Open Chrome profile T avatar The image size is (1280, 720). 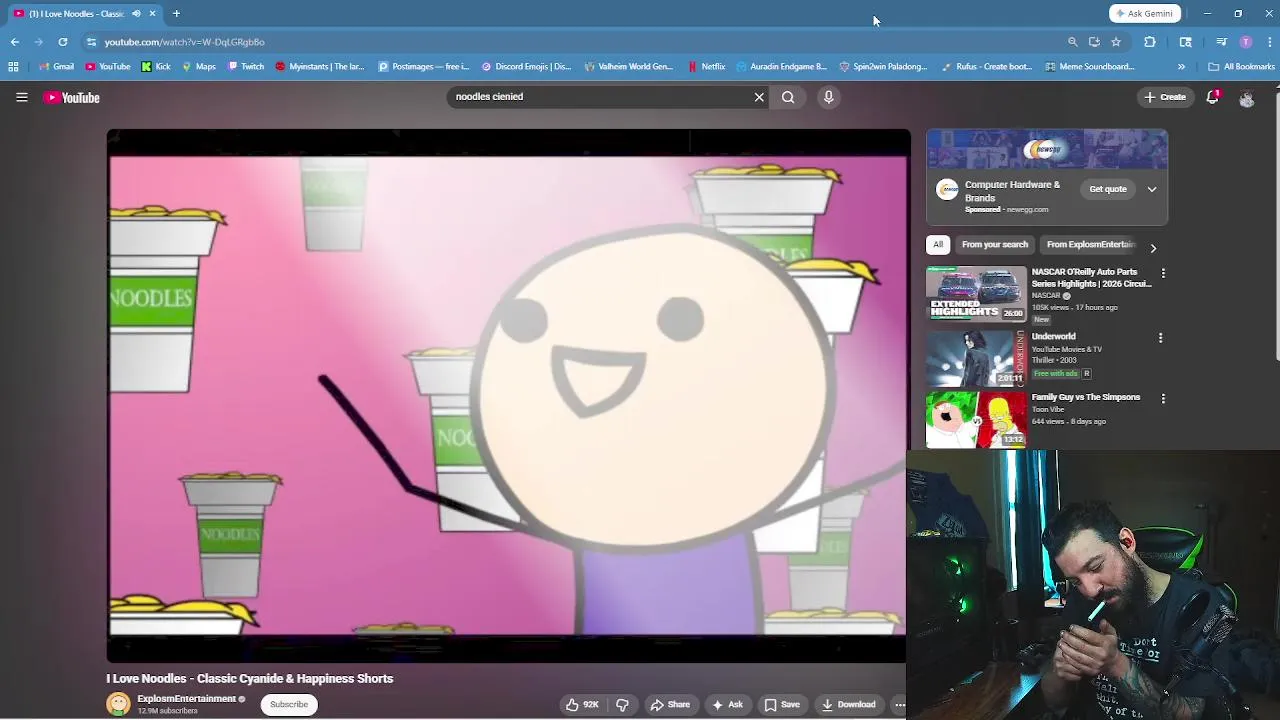1246,42
